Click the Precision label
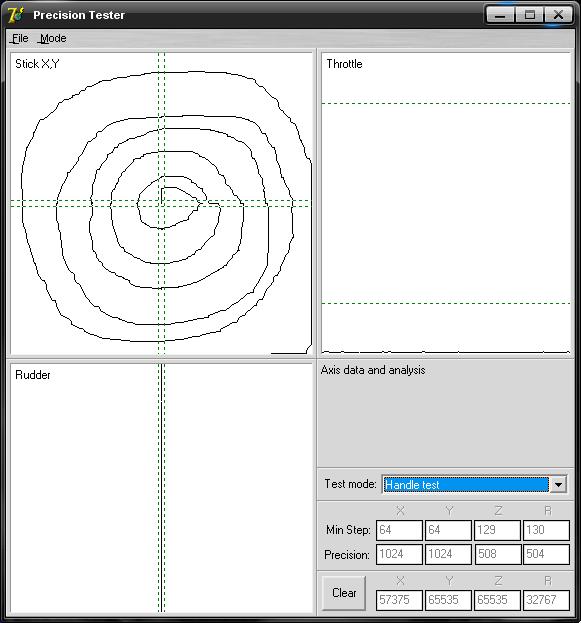The width and height of the screenshot is (581, 623). (x=347, y=555)
